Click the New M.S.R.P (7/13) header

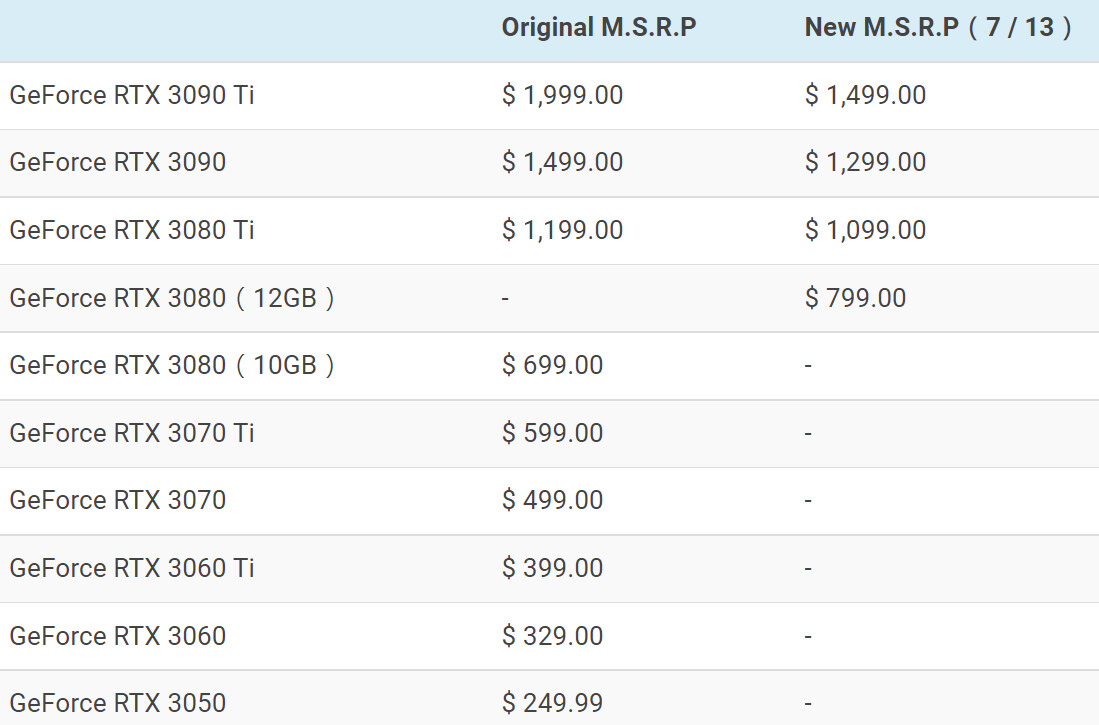point(938,27)
